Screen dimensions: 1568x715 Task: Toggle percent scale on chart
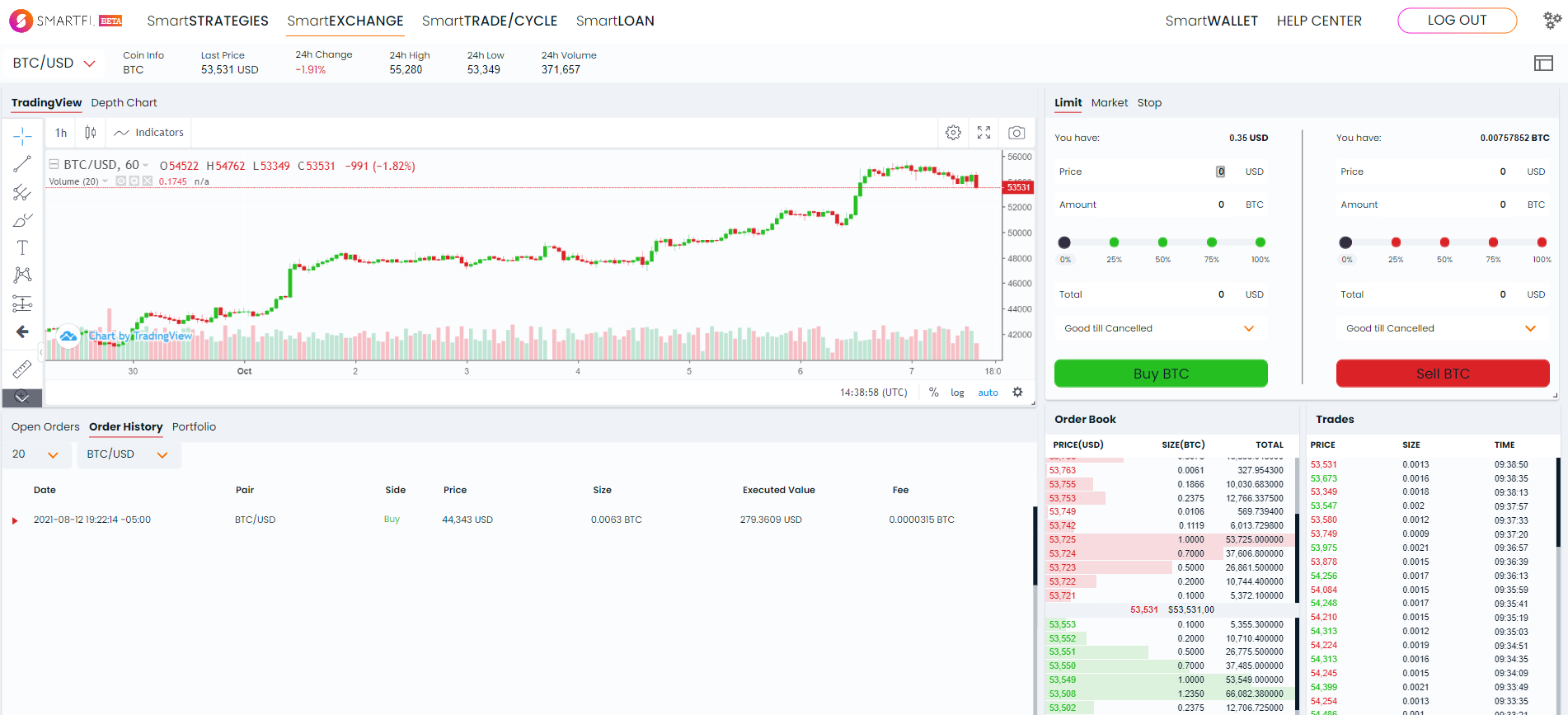[x=933, y=393]
